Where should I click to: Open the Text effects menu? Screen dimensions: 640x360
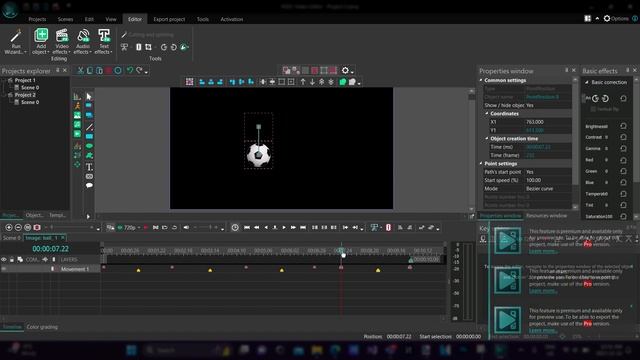point(104,41)
